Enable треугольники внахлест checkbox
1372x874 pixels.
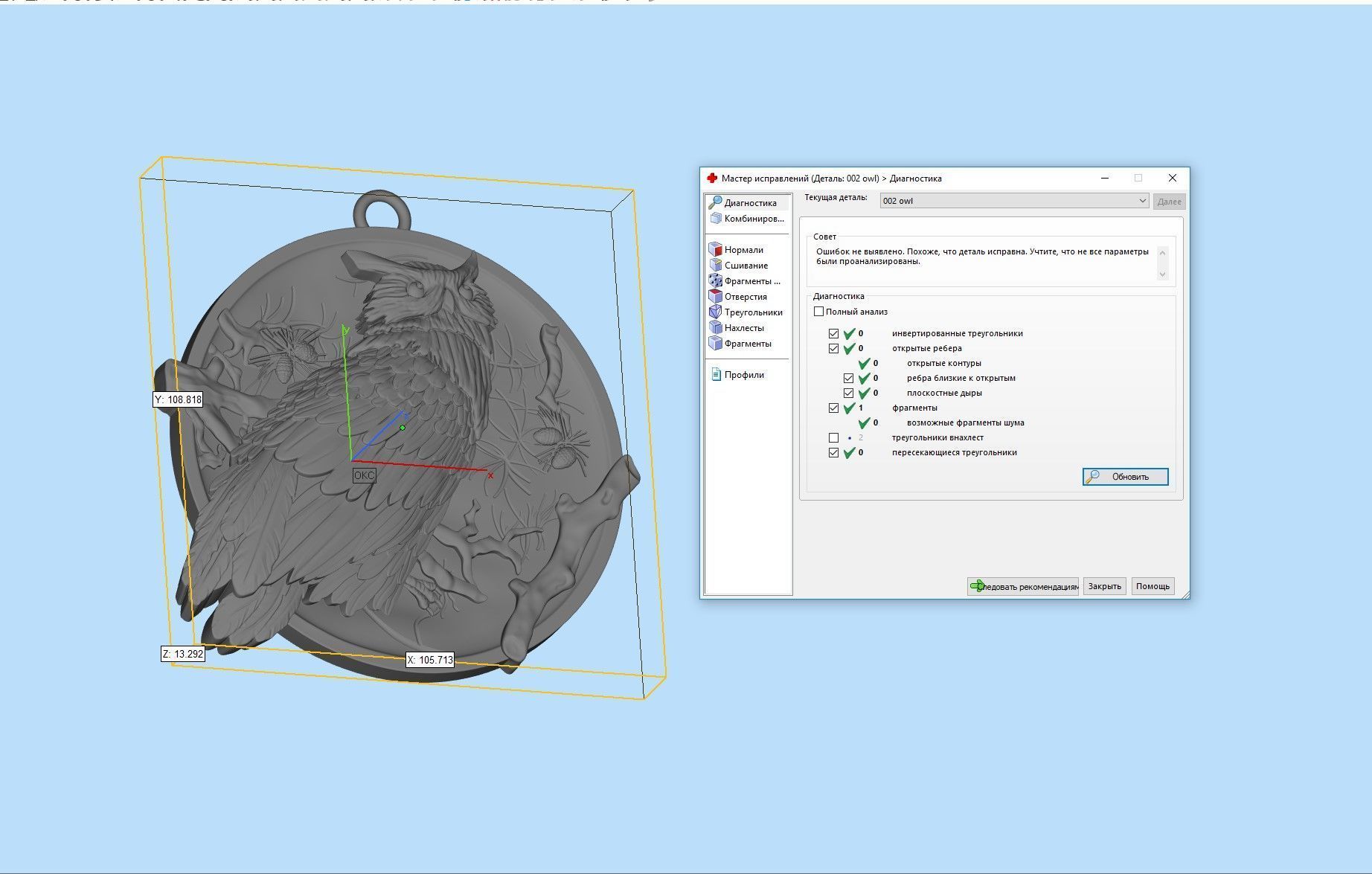coord(833,438)
